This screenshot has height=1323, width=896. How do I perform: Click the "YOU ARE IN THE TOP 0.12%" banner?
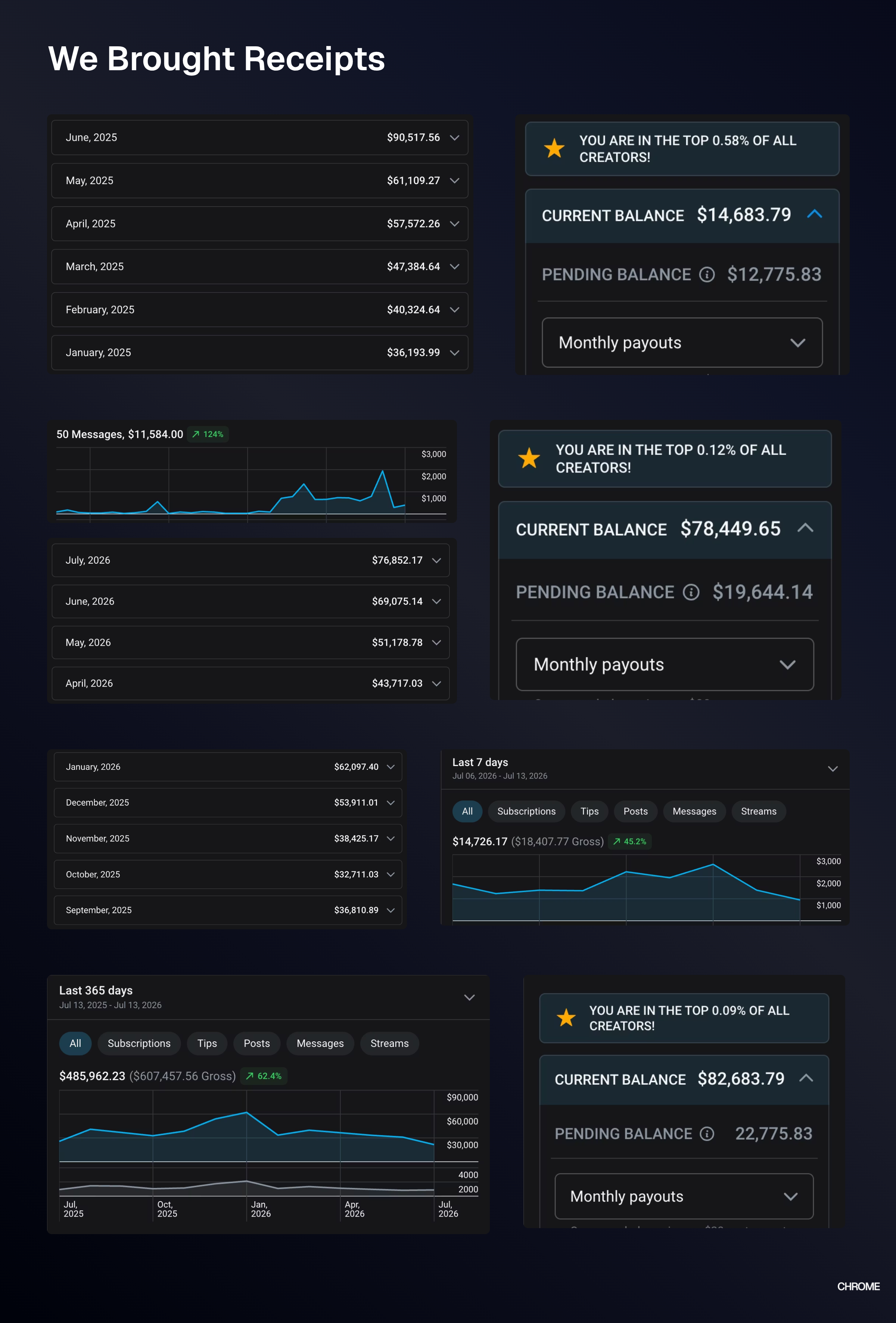point(665,458)
